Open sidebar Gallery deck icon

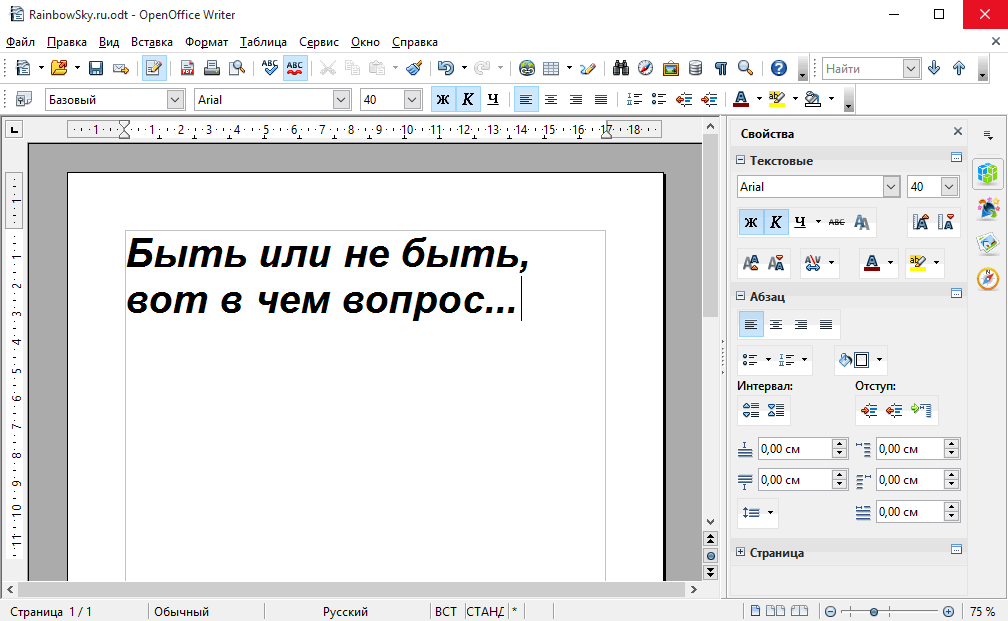(988, 244)
